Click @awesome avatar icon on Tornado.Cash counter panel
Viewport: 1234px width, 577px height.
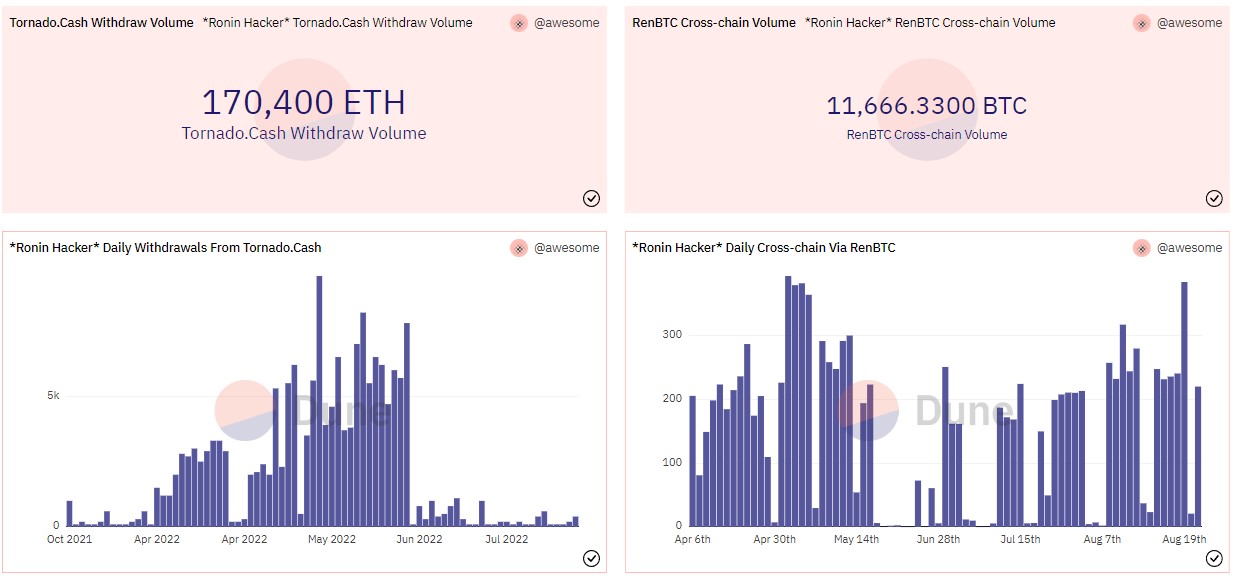pos(518,22)
